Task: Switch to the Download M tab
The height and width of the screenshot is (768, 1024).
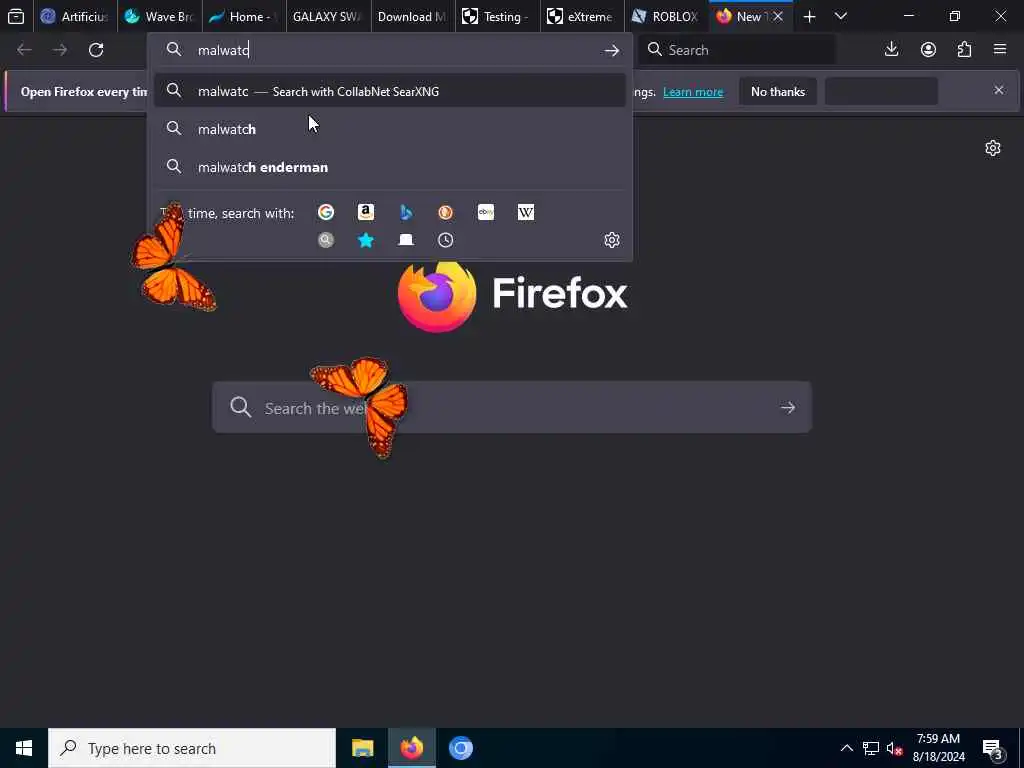Action: (x=413, y=16)
